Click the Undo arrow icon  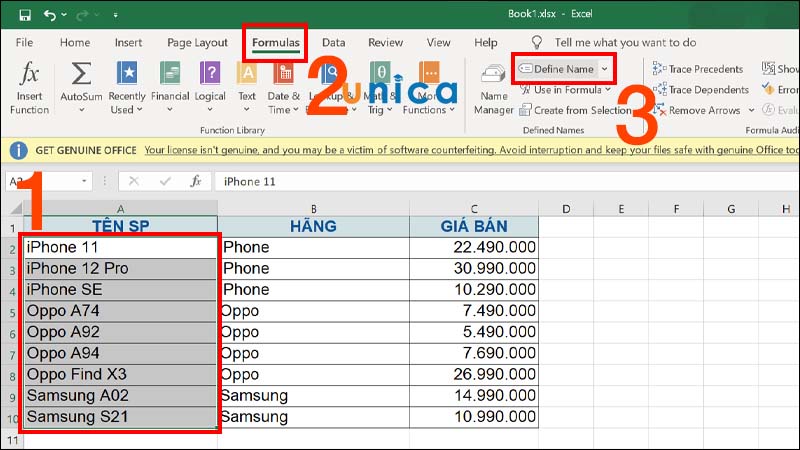coord(49,15)
